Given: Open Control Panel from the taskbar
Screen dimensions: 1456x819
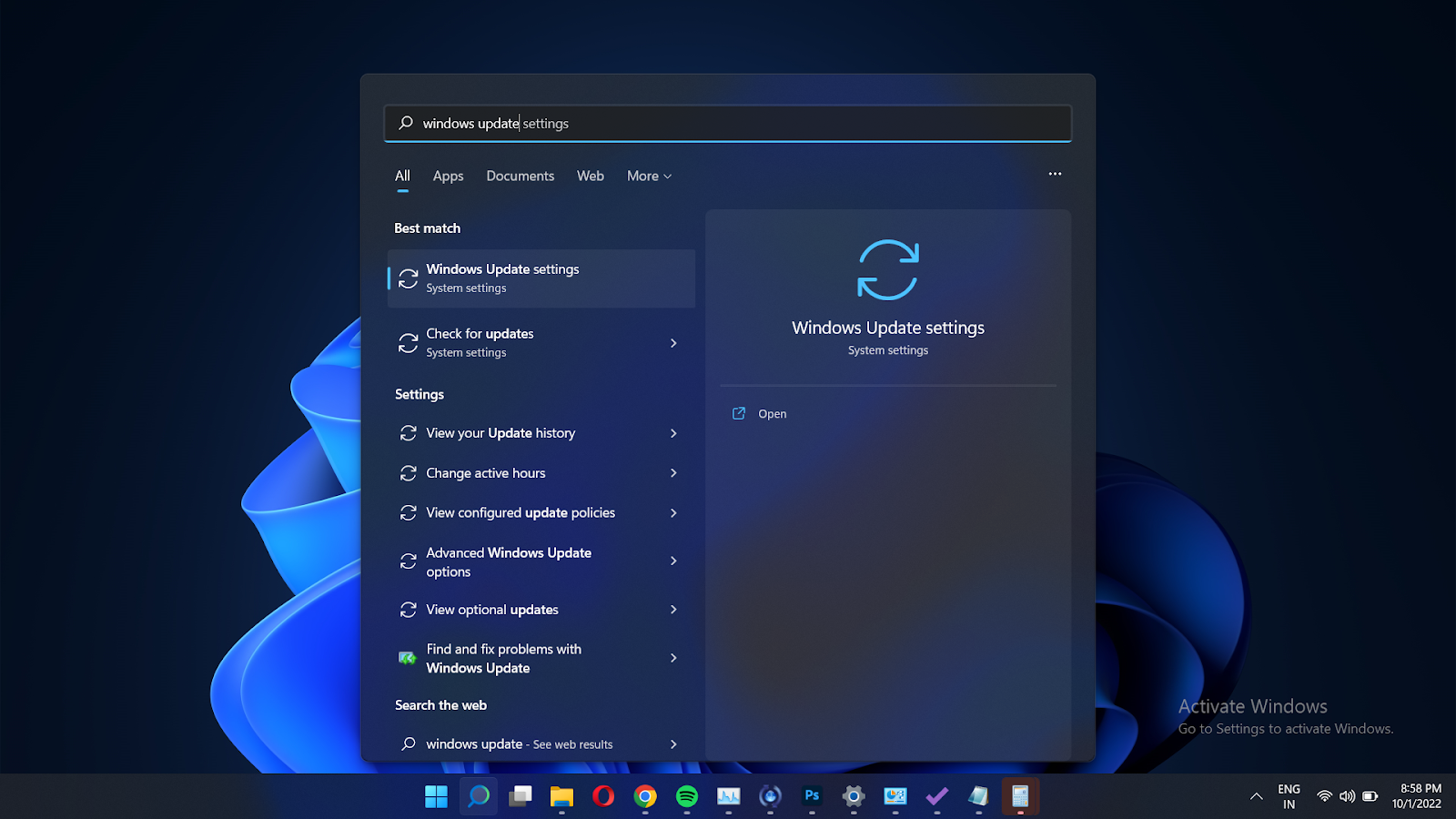Looking at the screenshot, I should pyautogui.click(x=895, y=796).
